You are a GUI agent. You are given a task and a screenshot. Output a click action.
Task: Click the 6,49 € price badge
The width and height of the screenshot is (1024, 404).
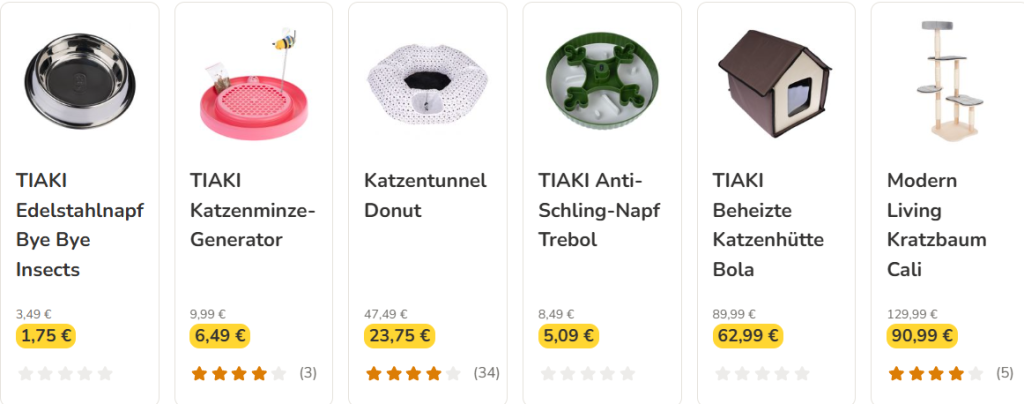(x=221, y=336)
